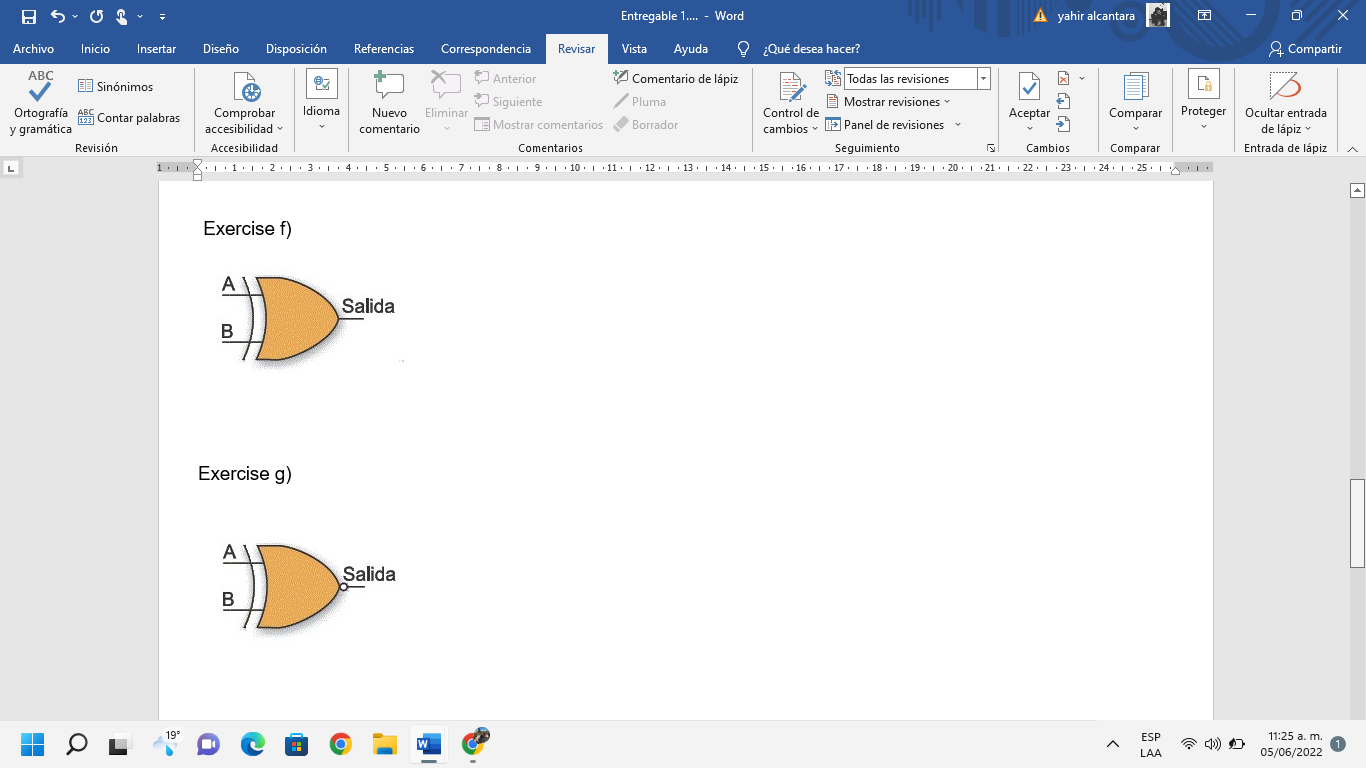Screen dimensions: 1366x768
Task: Expand Undo history dropdown arrow
Action: coord(76,16)
